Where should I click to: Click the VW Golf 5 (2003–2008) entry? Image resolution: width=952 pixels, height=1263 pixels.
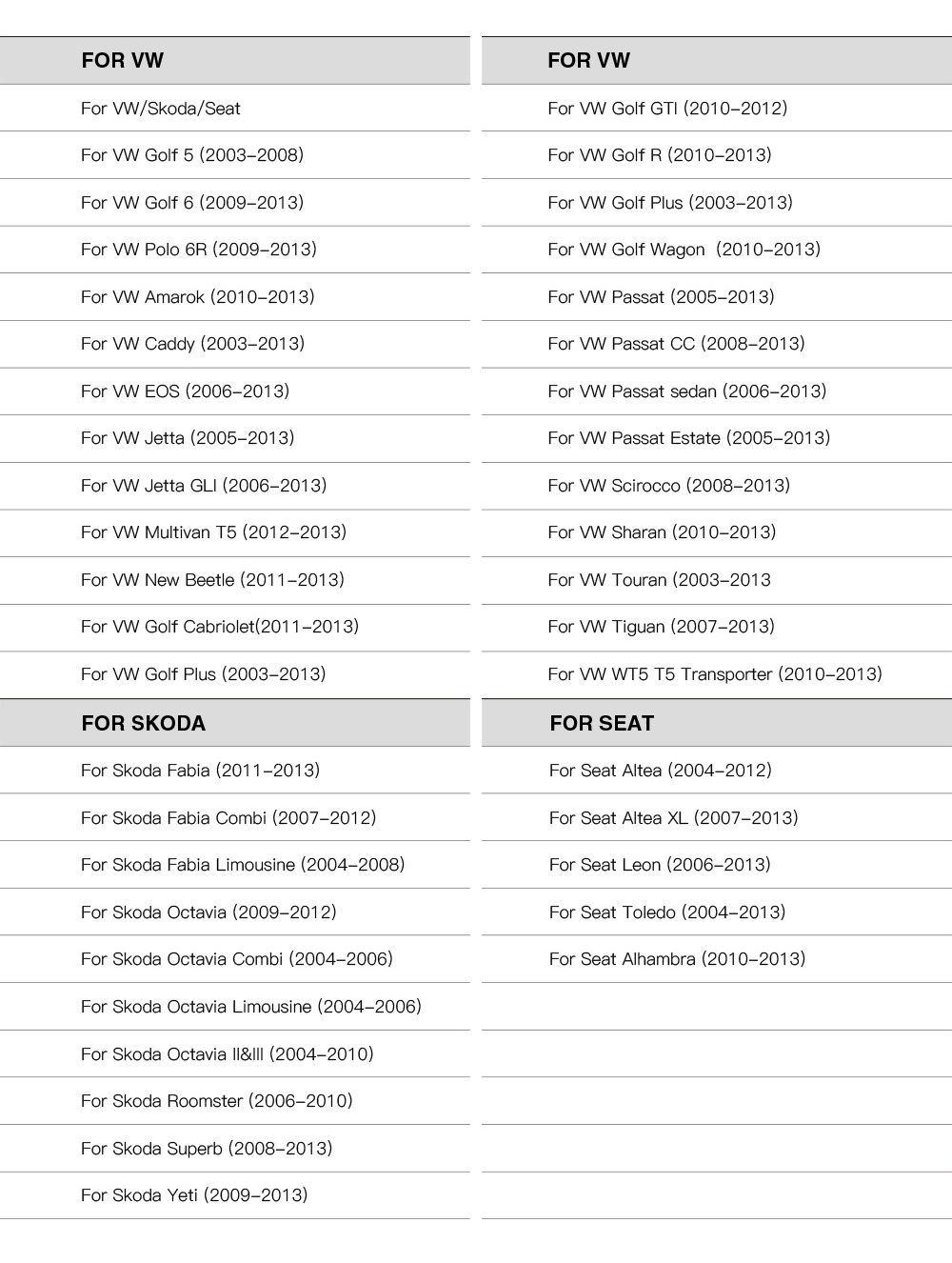[x=192, y=155]
